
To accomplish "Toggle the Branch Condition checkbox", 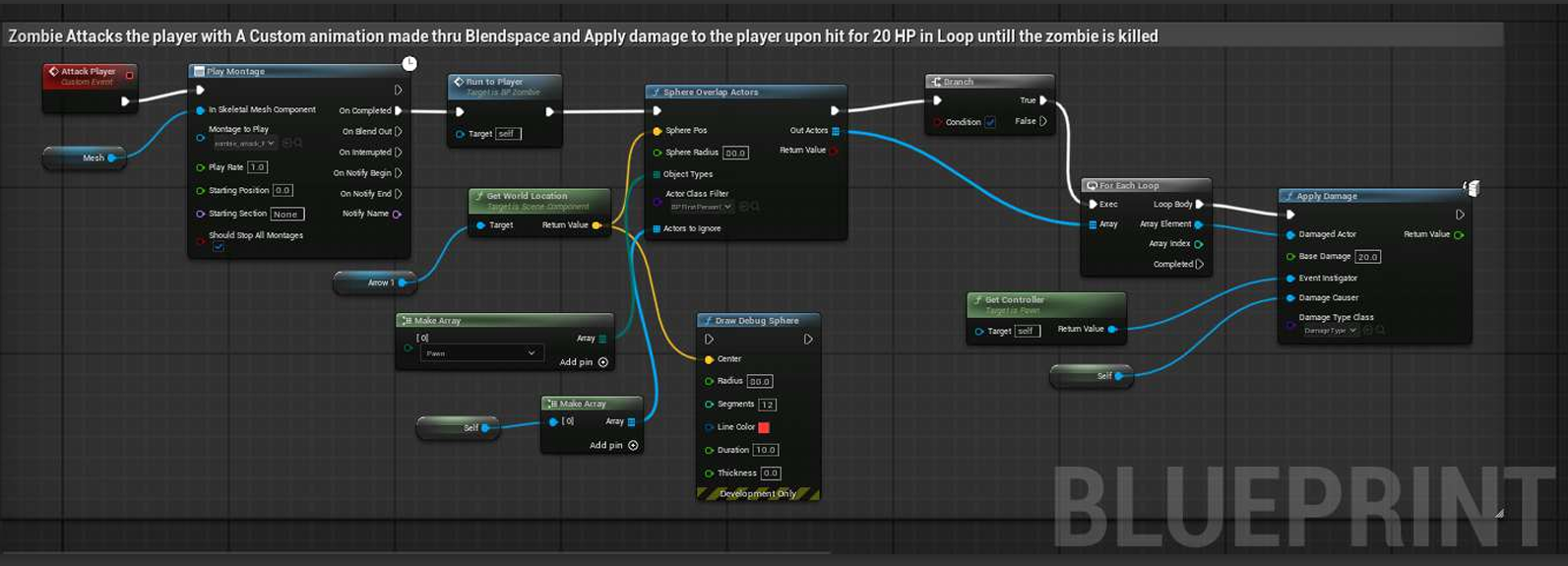I will pos(990,122).
